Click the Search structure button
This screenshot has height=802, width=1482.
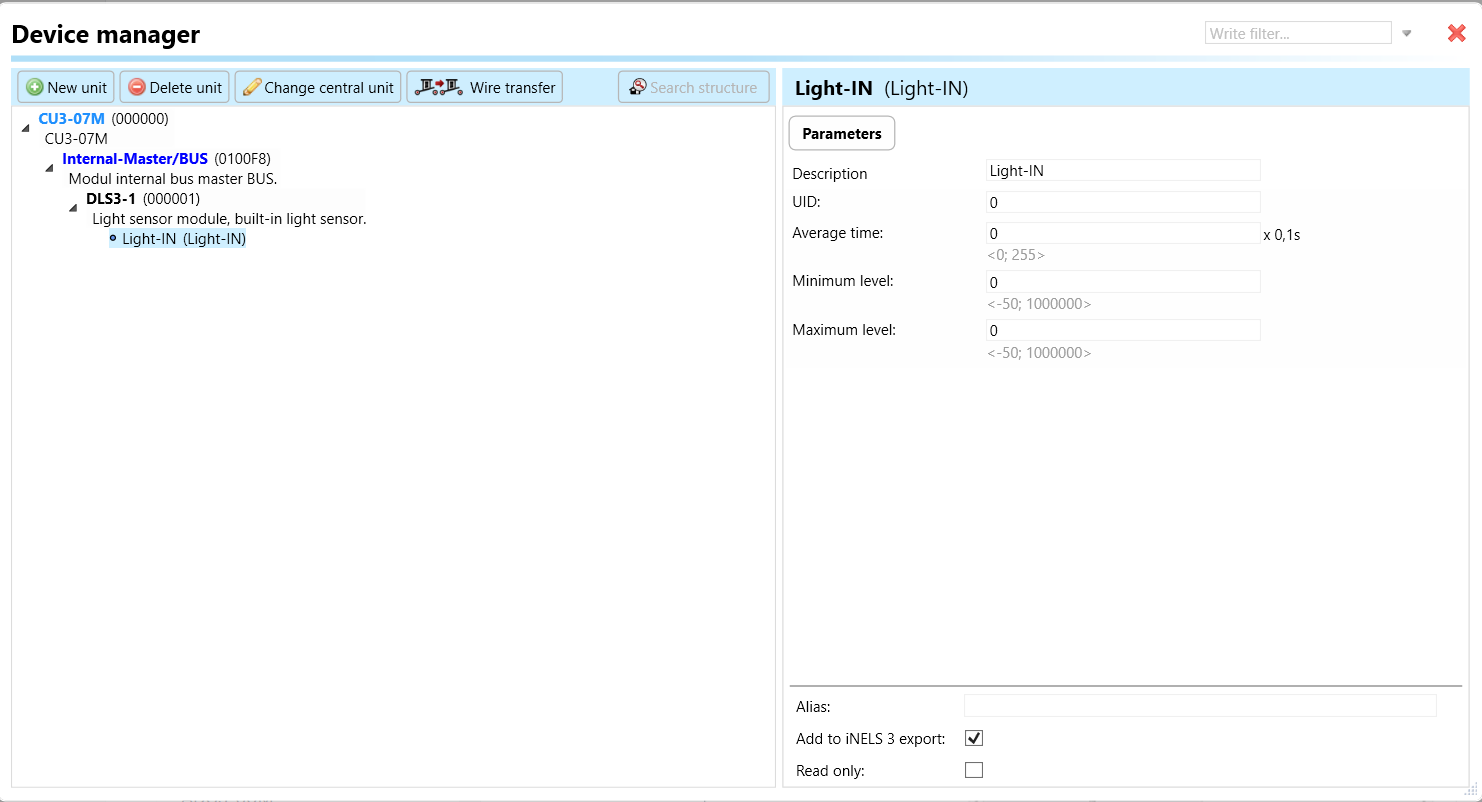point(693,87)
